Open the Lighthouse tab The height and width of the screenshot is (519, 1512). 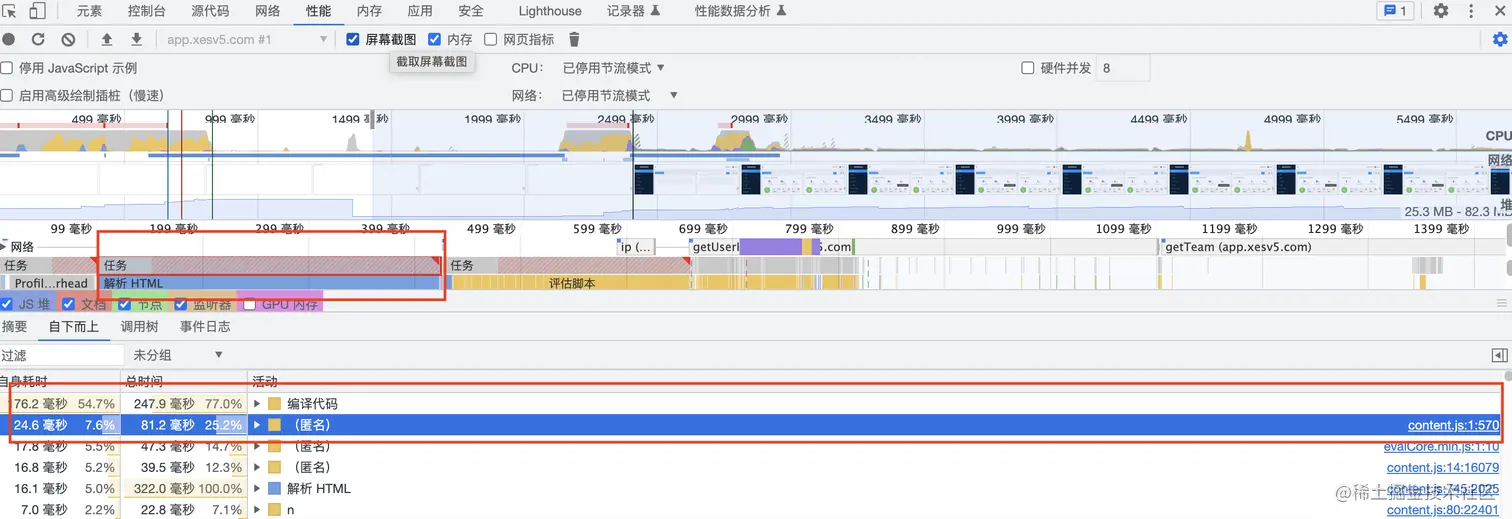[x=550, y=11]
